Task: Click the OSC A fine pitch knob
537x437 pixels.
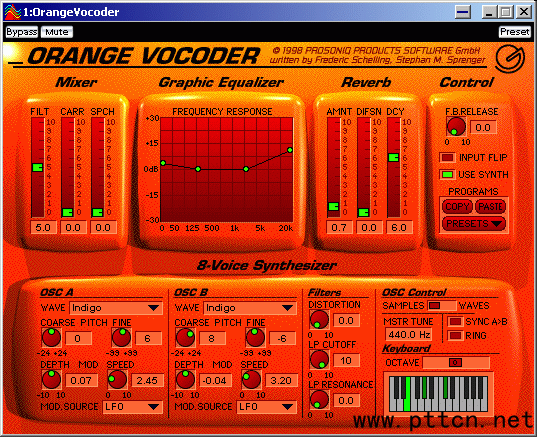Action: click(x=121, y=337)
